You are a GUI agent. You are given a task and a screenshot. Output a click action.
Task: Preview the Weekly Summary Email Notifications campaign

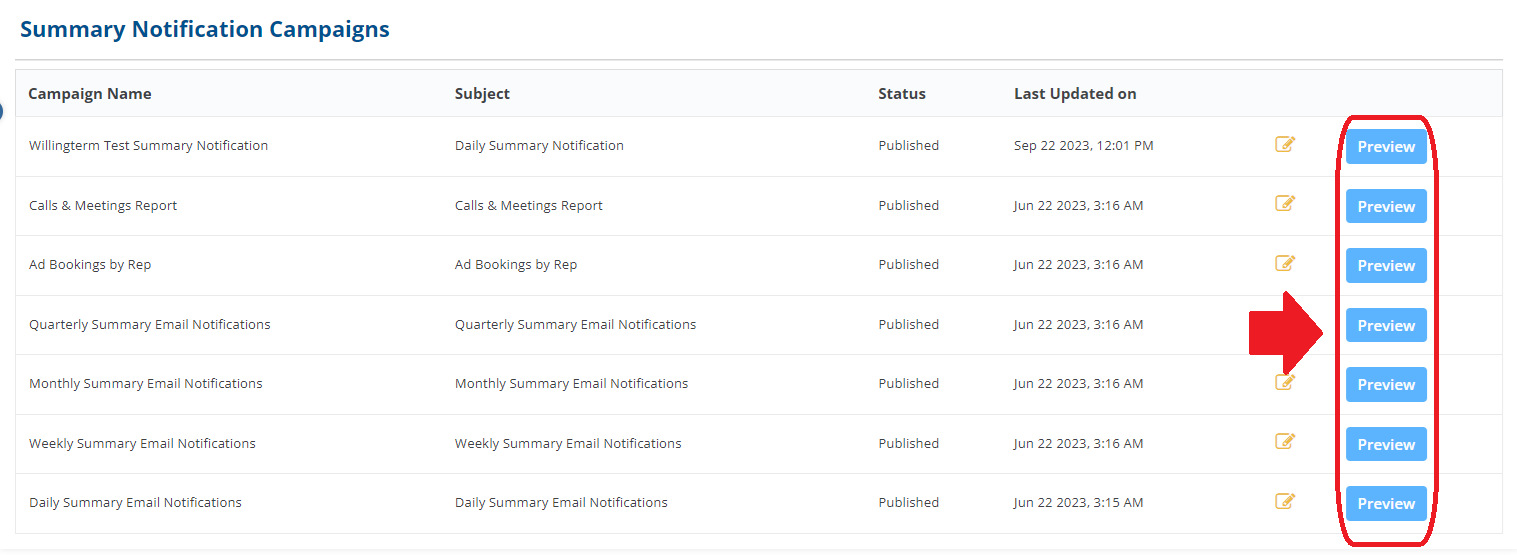pyautogui.click(x=1386, y=444)
